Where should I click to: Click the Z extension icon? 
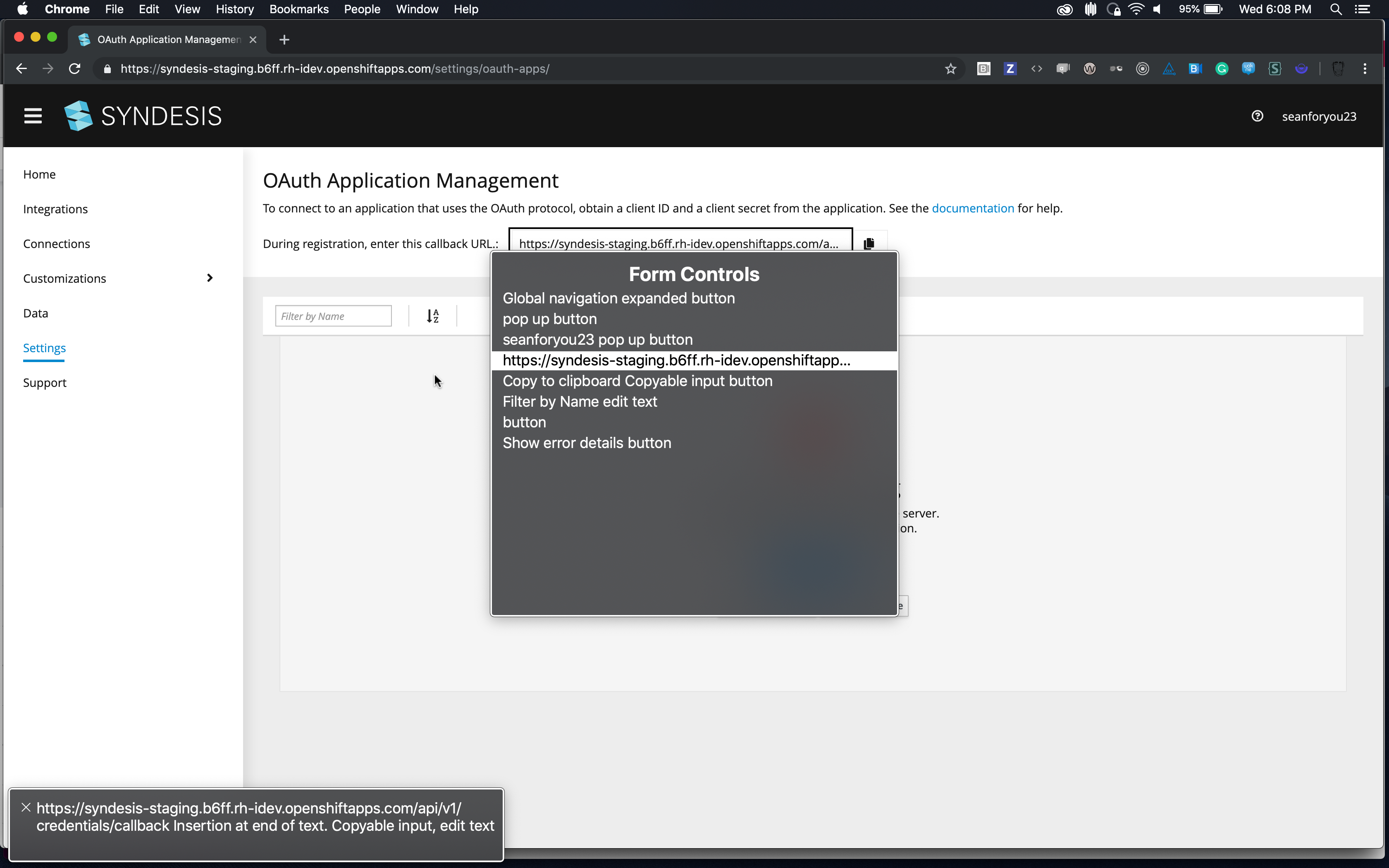[1010, 68]
